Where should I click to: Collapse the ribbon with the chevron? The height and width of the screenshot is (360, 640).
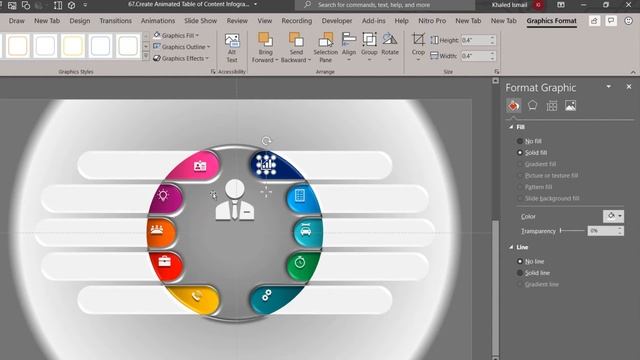[633, 72]
